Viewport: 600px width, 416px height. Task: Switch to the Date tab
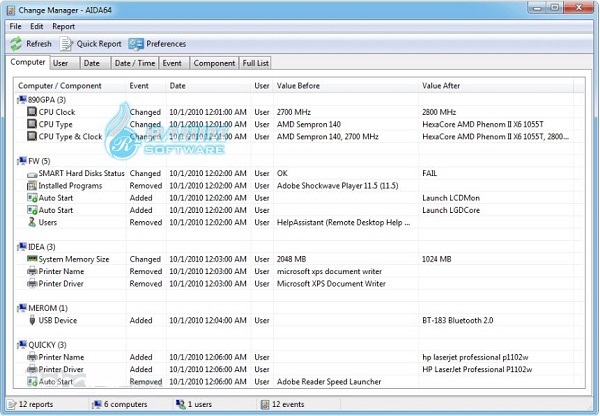95,63
